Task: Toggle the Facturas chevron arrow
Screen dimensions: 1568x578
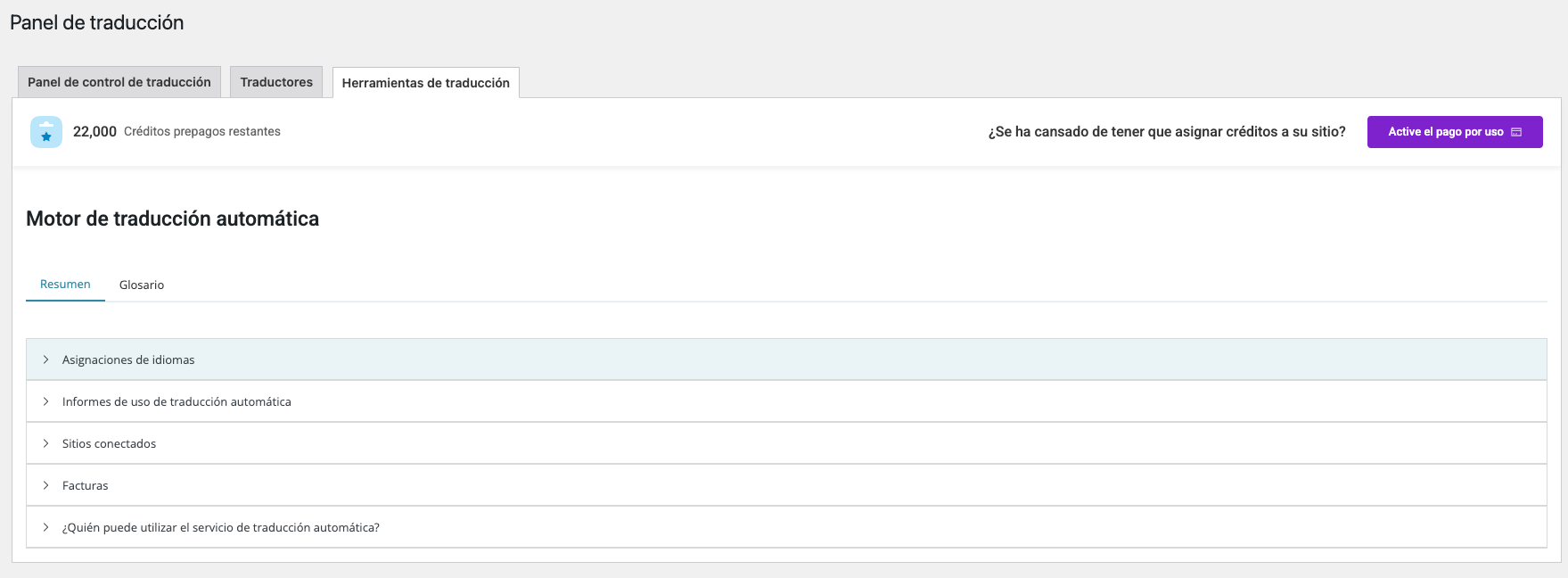Action: [x=45, y=485]
